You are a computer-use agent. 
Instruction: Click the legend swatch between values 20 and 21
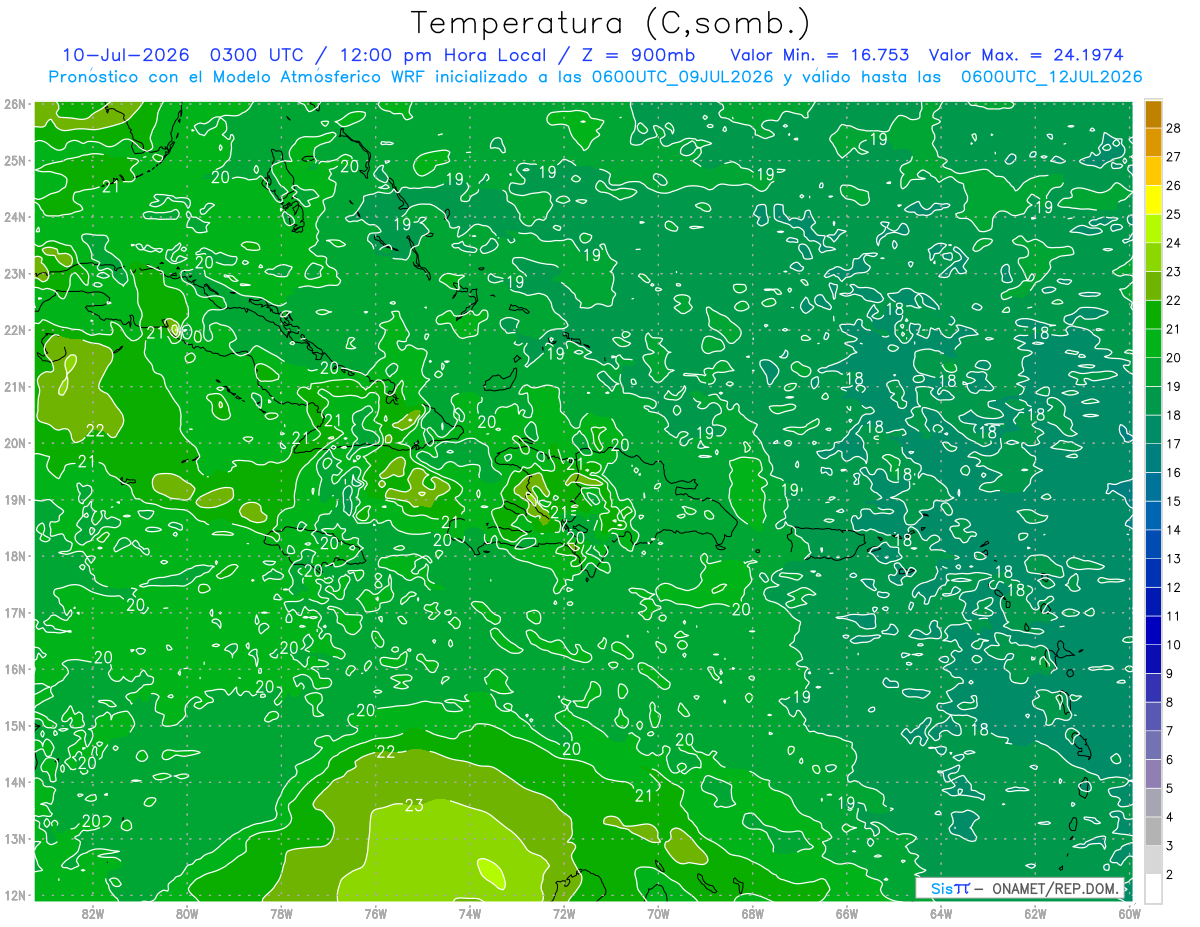click(1153, 343)
